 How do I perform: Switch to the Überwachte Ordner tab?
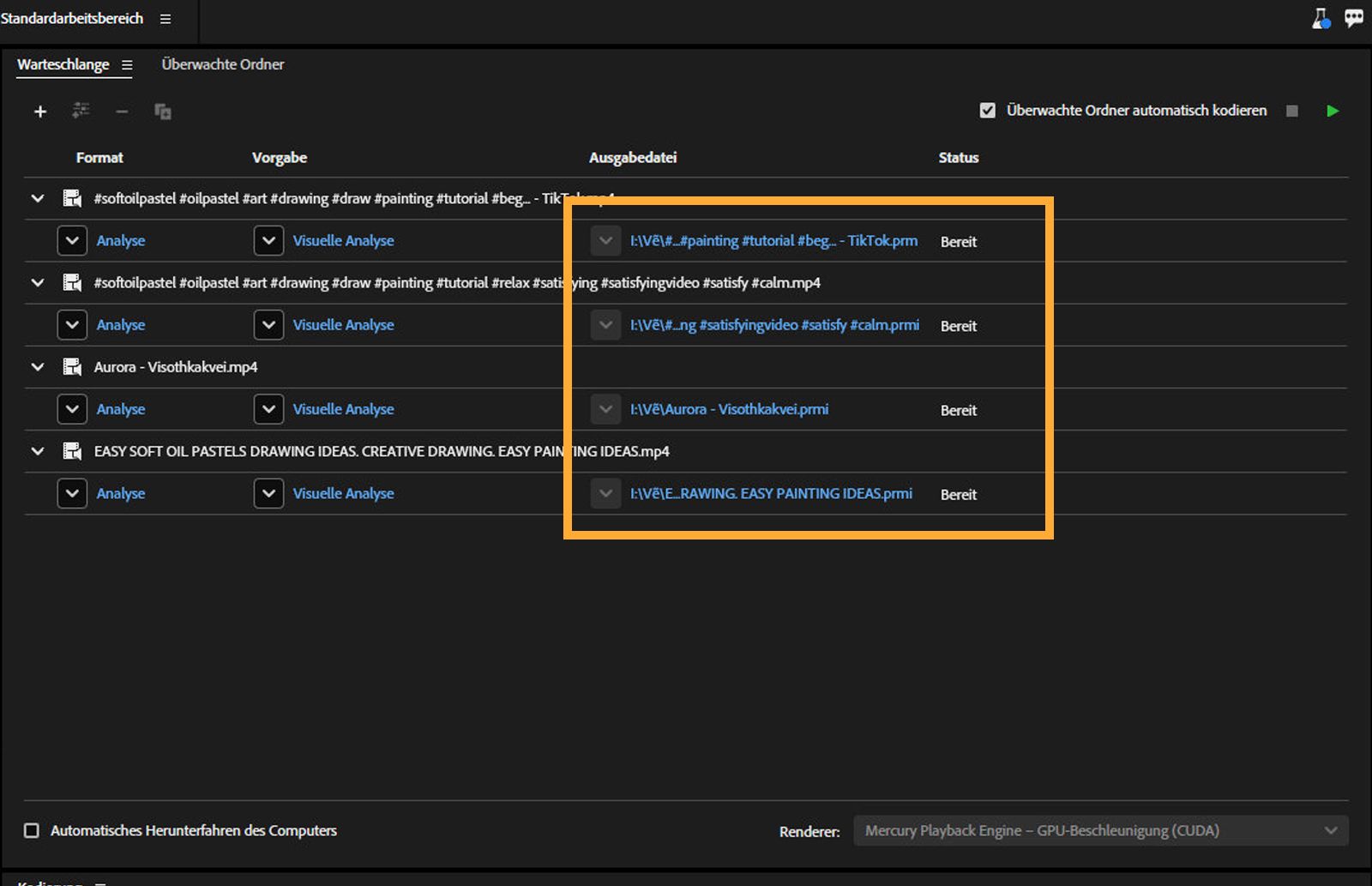[222, 64]
